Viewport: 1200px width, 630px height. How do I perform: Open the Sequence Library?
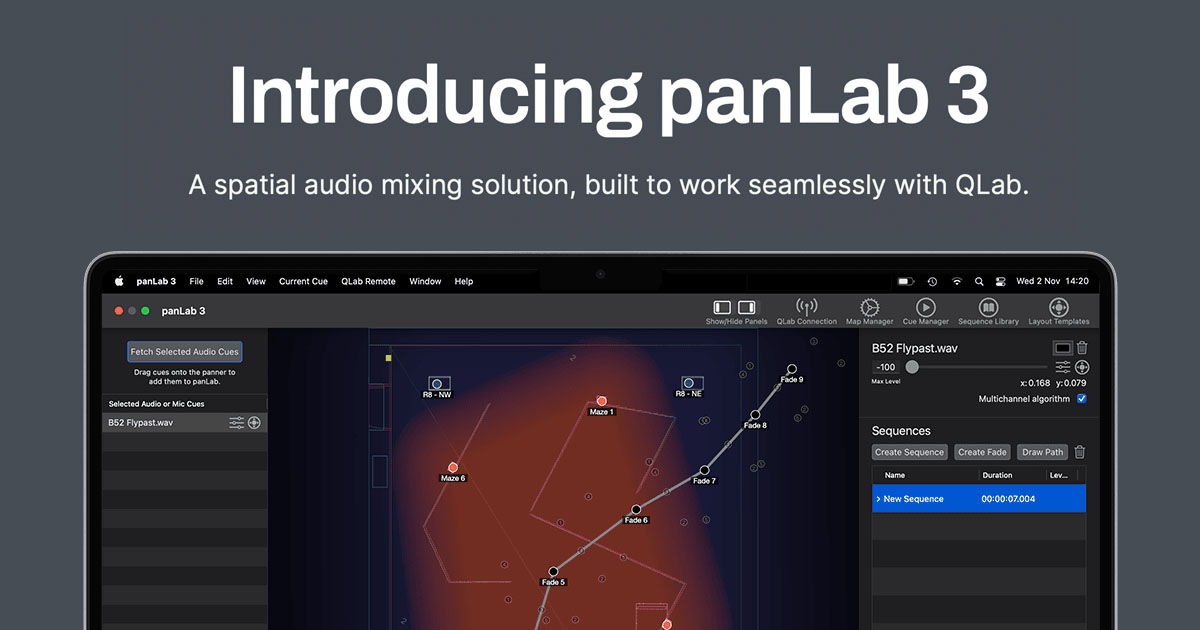click(988, 309)
